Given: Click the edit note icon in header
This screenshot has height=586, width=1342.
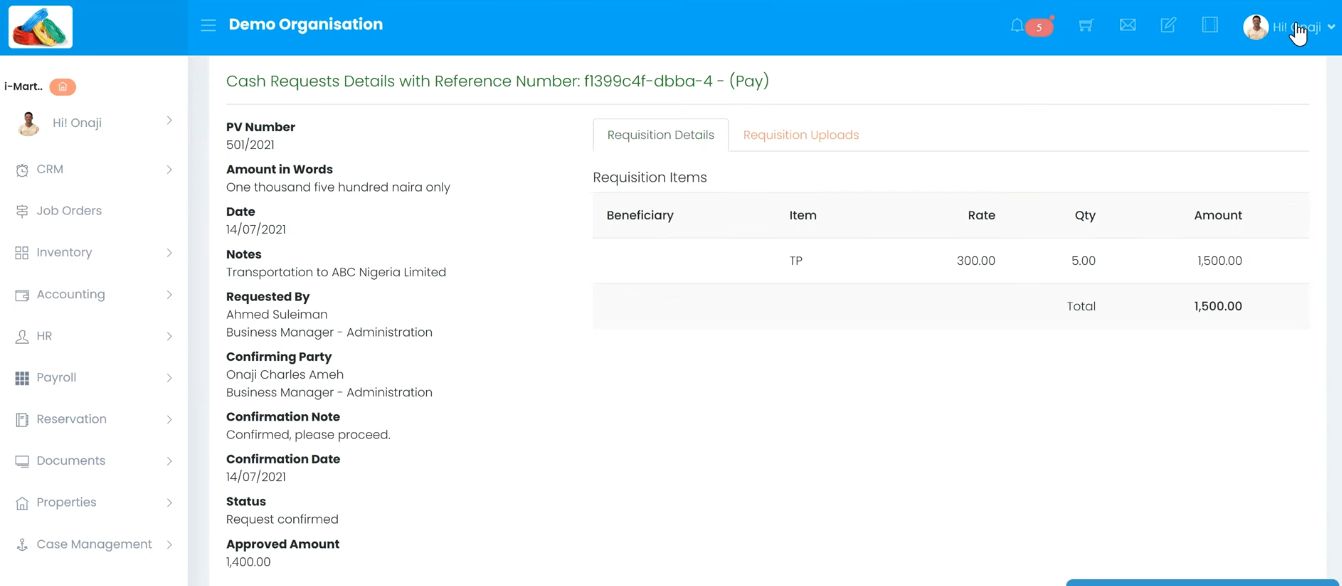Looking at the screenshot, I should click(1168, 26).
